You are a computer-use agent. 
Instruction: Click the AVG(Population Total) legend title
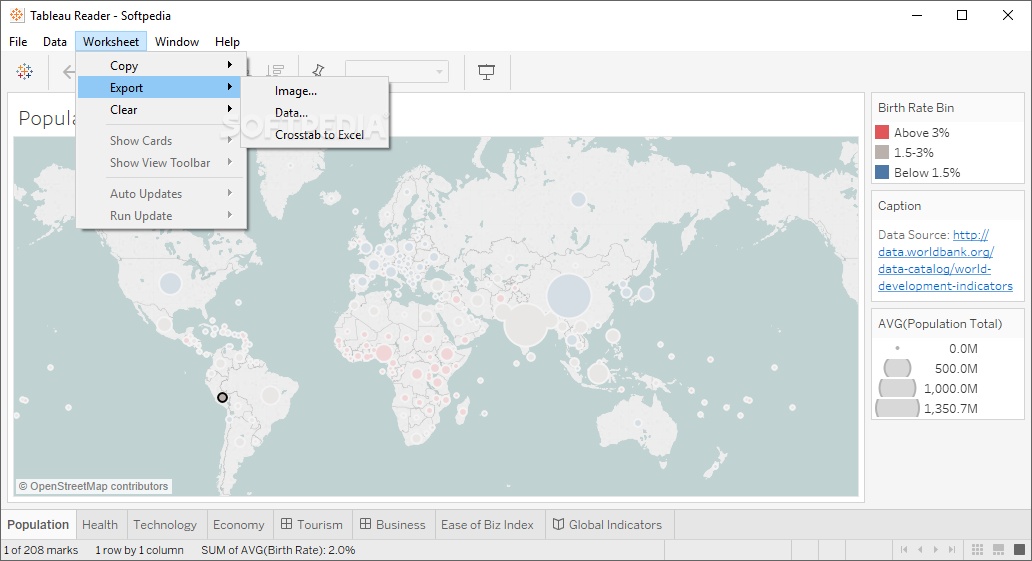[940, 324]
